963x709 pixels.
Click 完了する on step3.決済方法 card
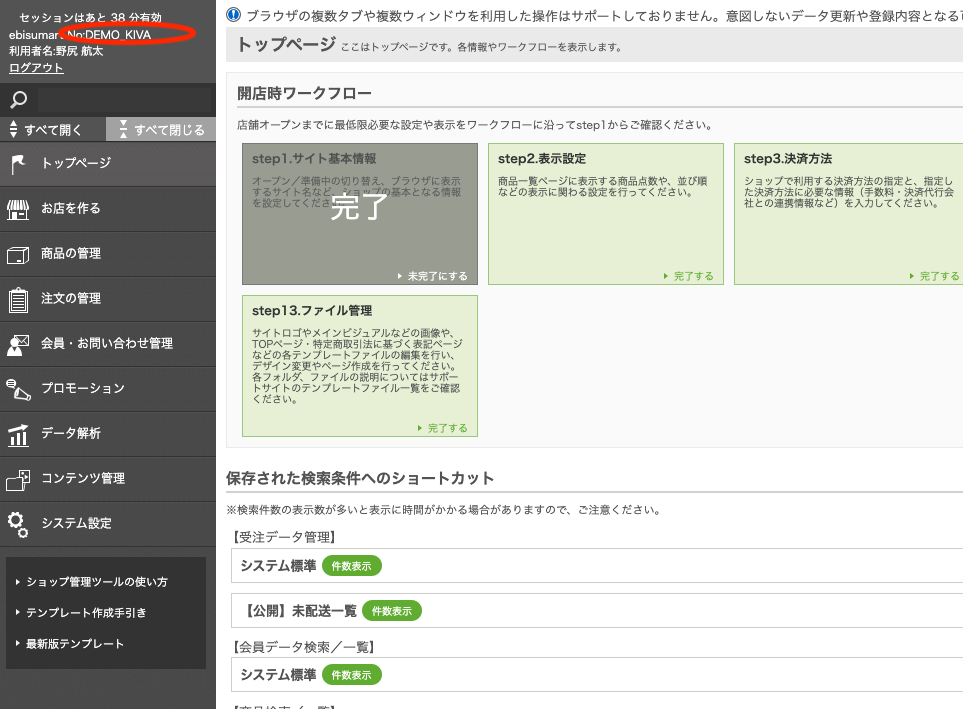pyautogui.click(x=935, y=276)
